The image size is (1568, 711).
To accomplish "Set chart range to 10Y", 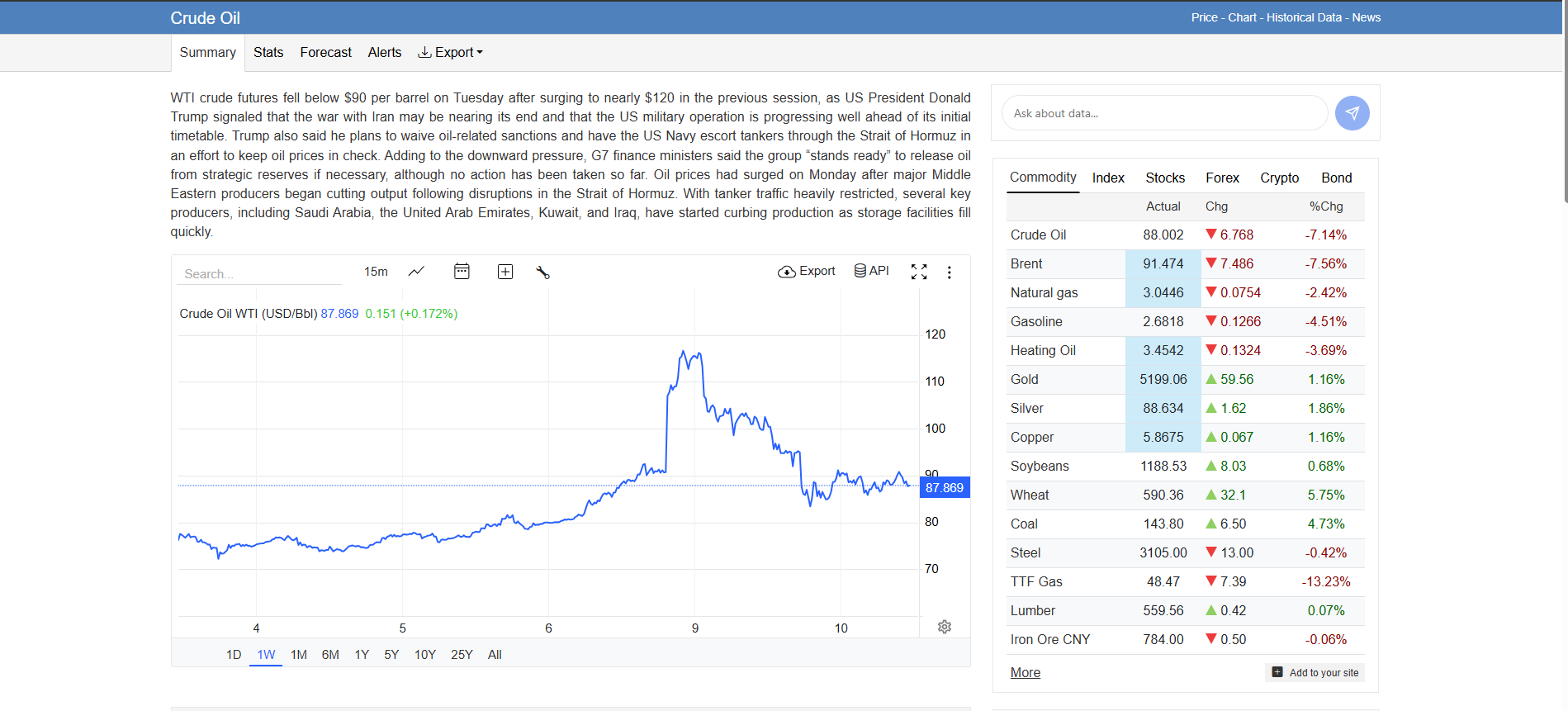I will 425,655.
